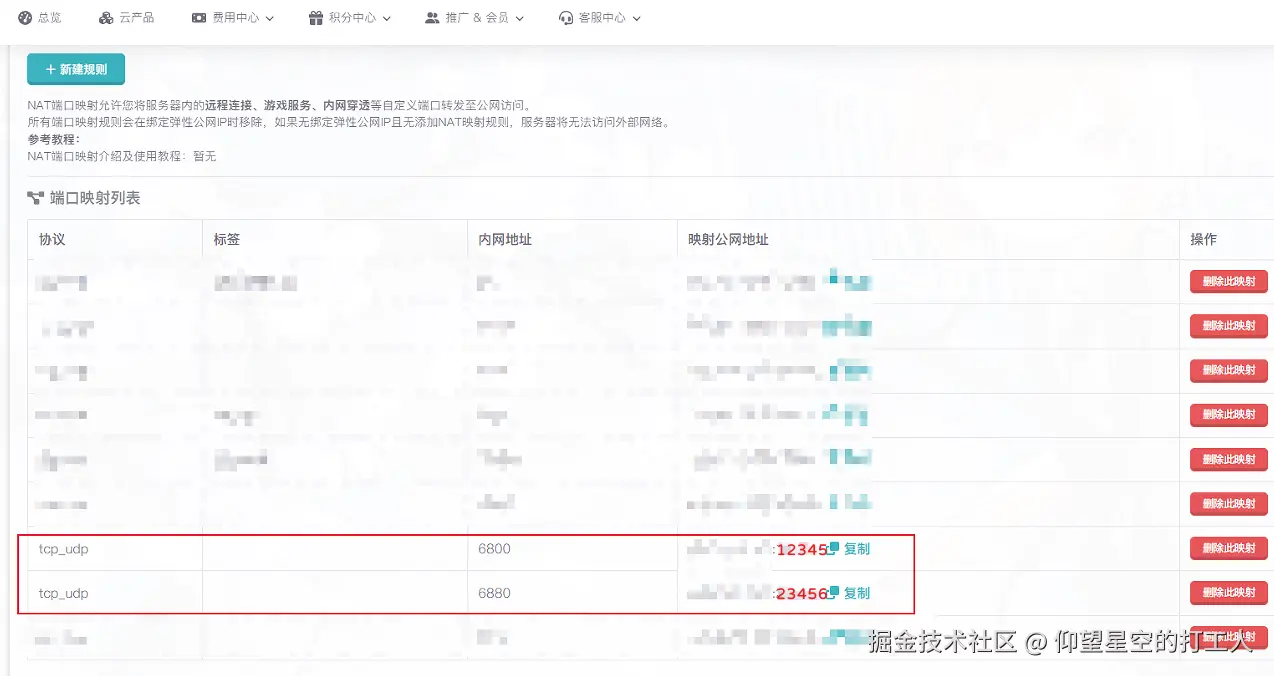Click the 积分中心 gift icon
This screenshot has height=676, width=1274.
pos(315,18)
